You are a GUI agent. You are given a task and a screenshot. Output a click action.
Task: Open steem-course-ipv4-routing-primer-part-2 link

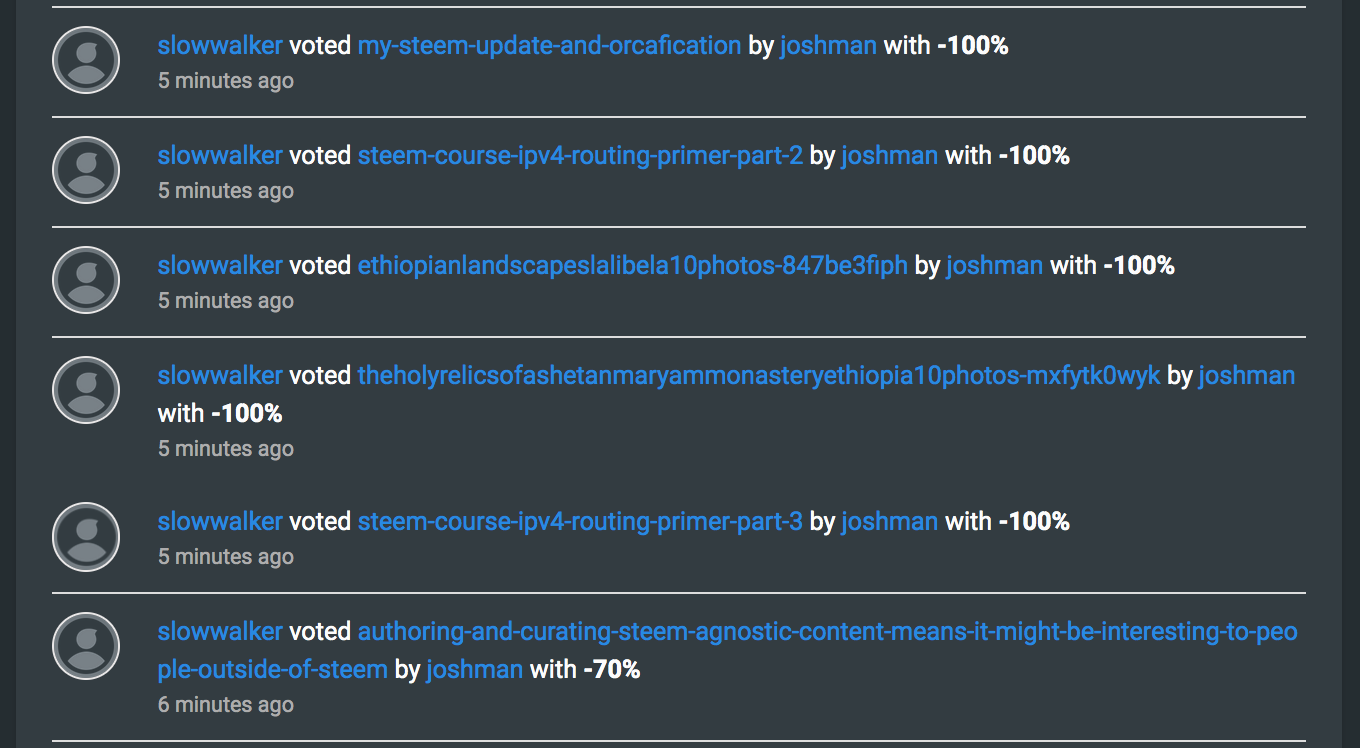[x=580, y=155]
